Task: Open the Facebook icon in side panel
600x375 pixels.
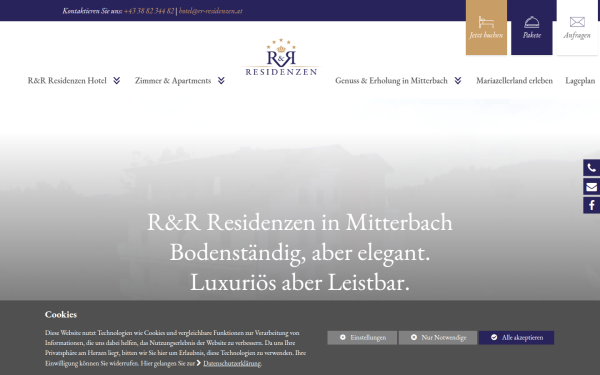Action: [591, 205]
